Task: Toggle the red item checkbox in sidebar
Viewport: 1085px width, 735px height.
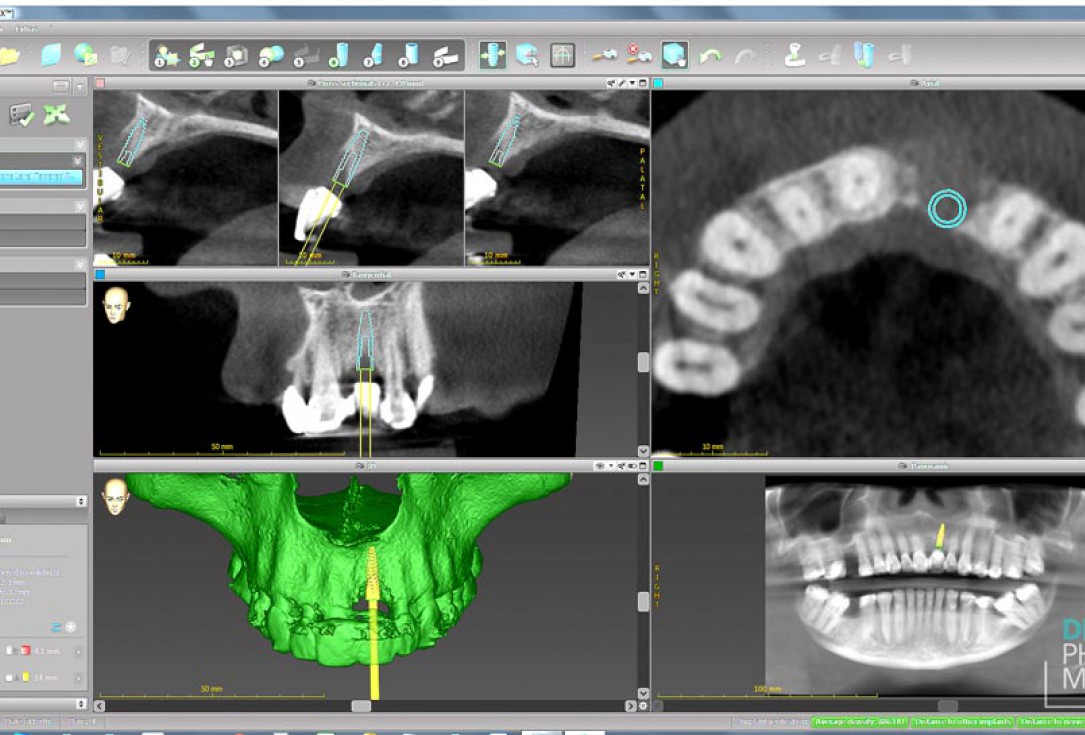Action: tap(8, 651)
